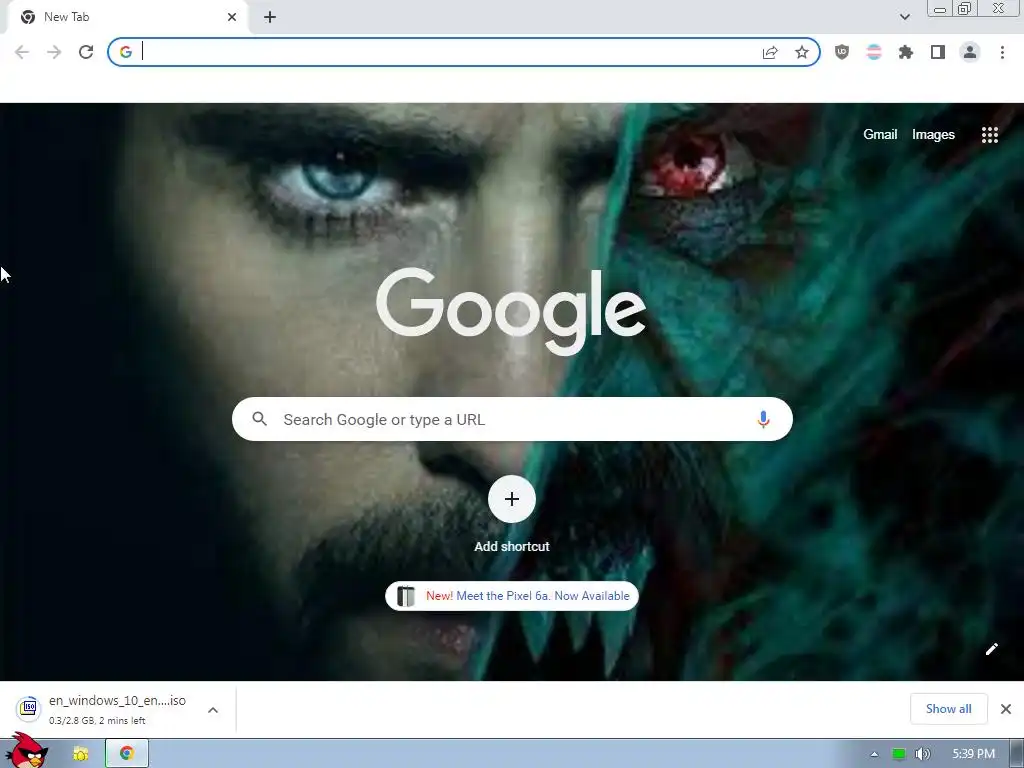
Task: Open Google Images link
Action: (933, 135)
